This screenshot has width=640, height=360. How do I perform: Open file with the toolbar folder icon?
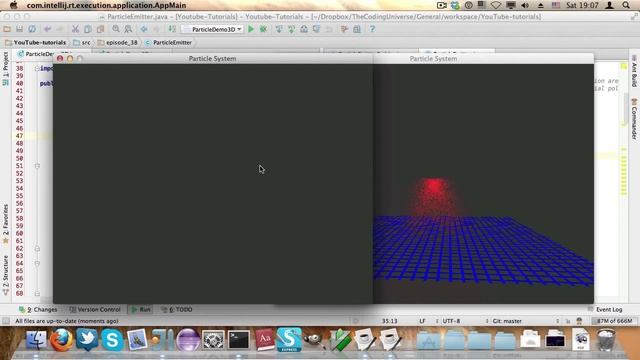[x=7, y=29]
